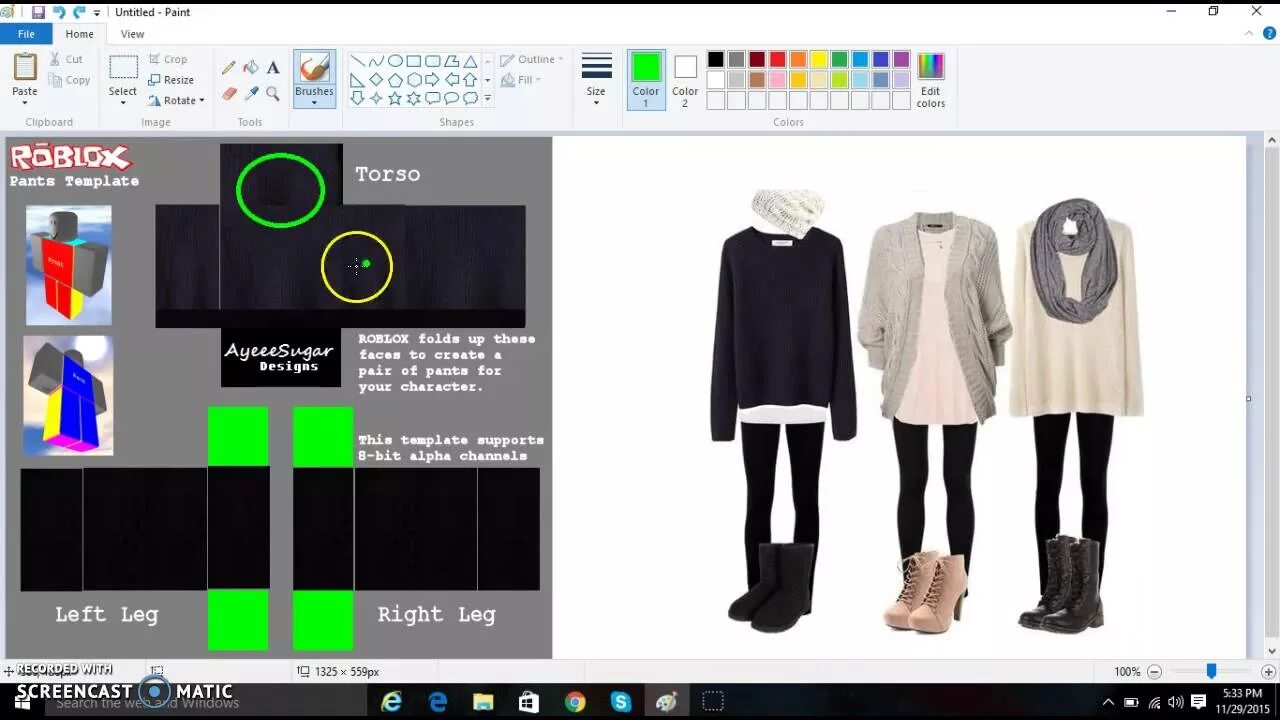Viewport: 1280px width, 720px height.
Task: Choose the Fill with color bucket tool
Action: tap(251, 68)
